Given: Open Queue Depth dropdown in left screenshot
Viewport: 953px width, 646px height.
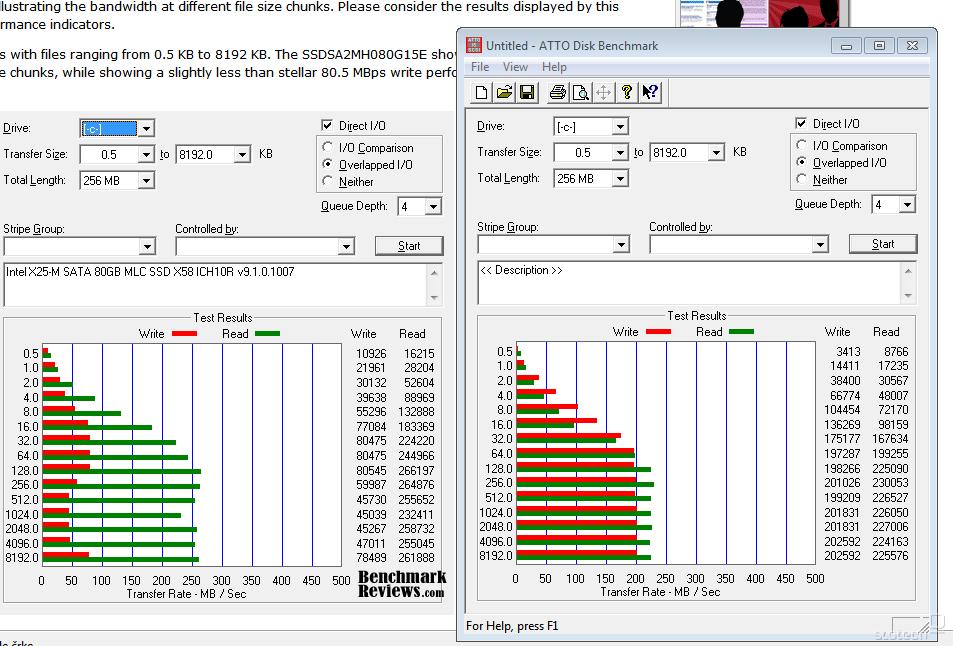Looking at the screenshot, I should 433,207.
